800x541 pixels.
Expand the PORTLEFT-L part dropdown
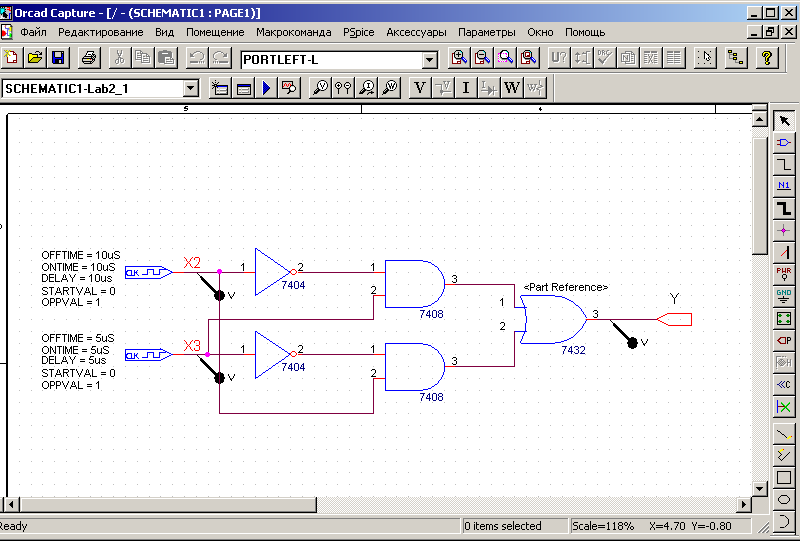point(430,60)
